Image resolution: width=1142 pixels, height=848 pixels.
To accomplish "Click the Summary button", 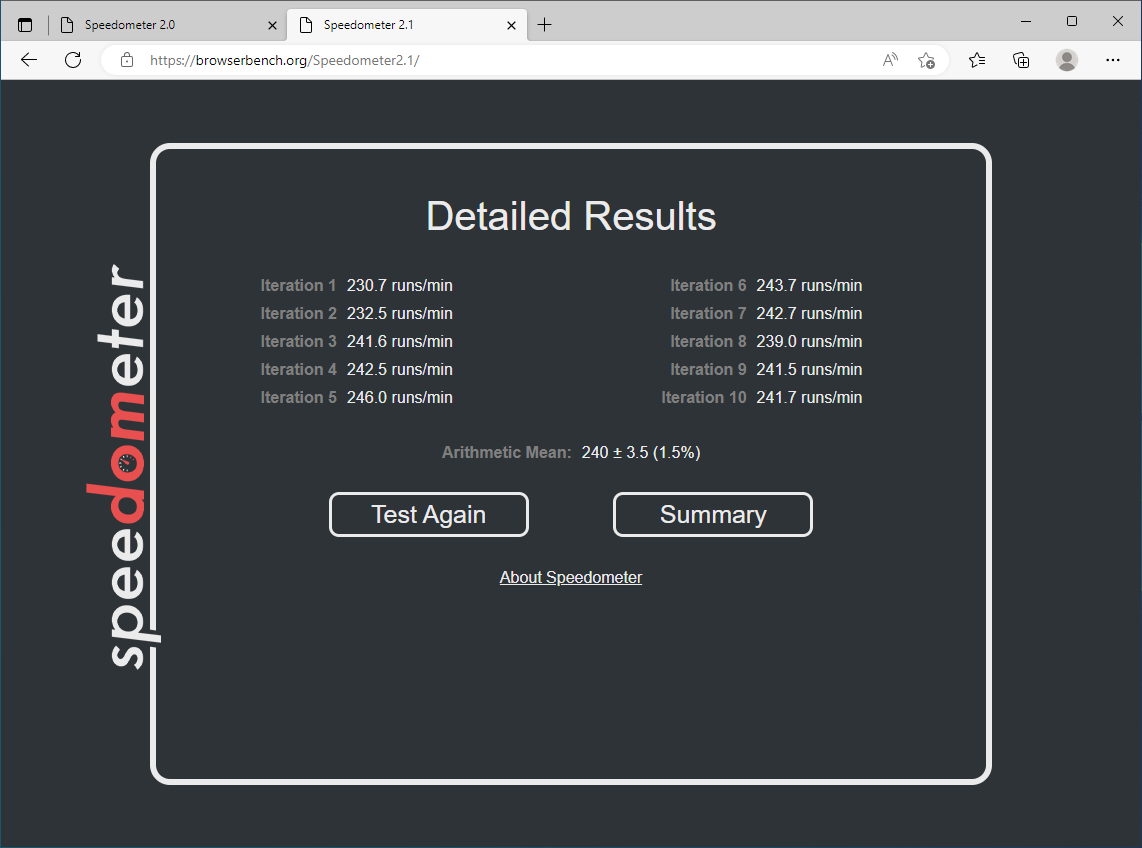I will [x=713, y=514].
